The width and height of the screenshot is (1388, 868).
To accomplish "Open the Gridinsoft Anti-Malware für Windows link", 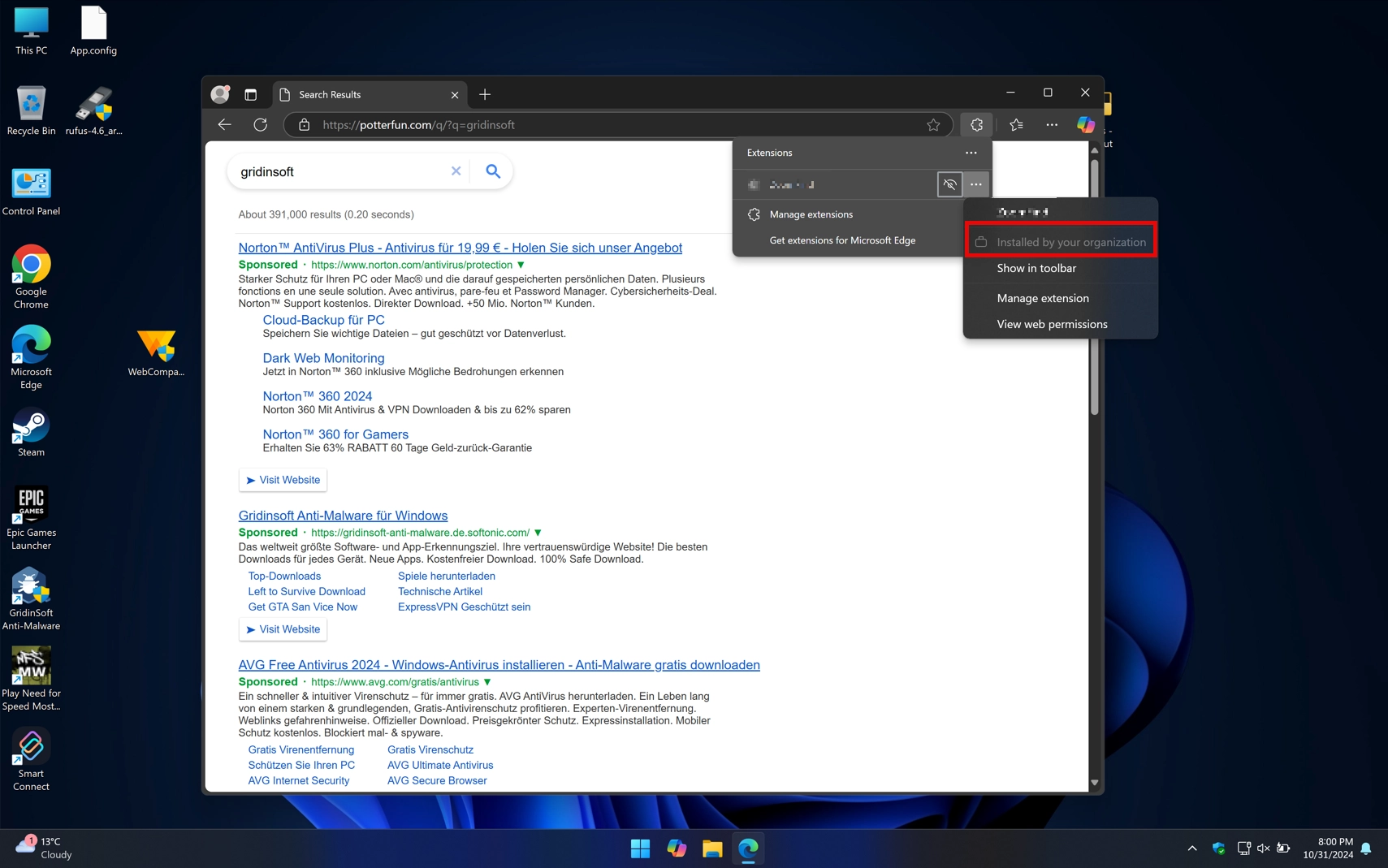I will click(342, 515).
